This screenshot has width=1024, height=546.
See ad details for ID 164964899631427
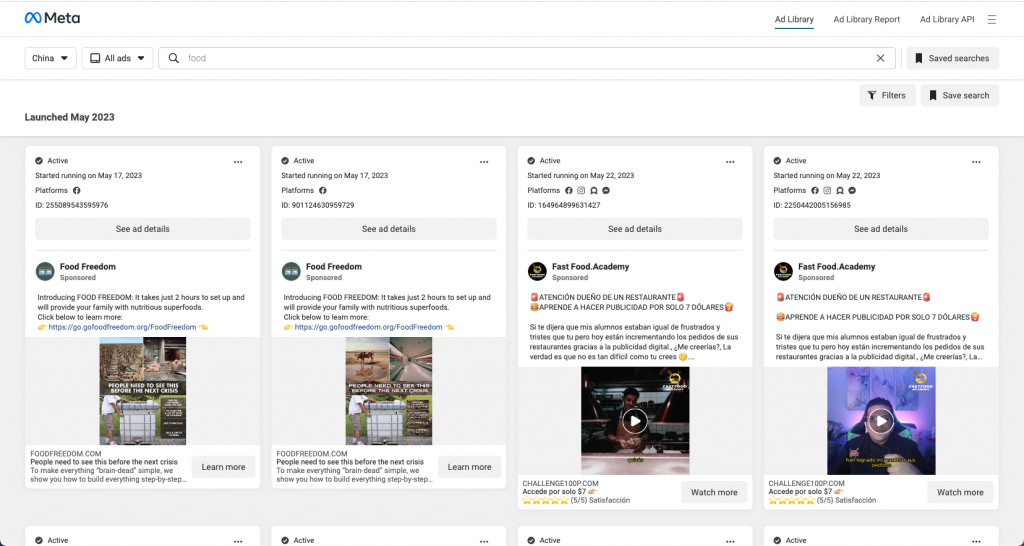tap(635, 229)
